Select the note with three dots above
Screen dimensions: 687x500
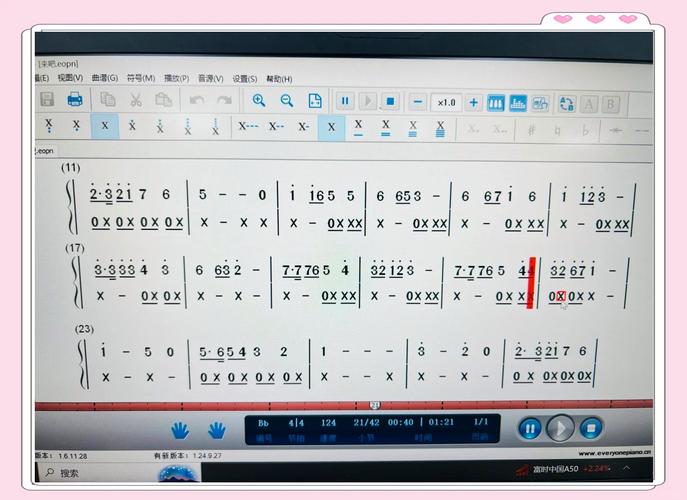pyautogui.click(x=188, y=126)
